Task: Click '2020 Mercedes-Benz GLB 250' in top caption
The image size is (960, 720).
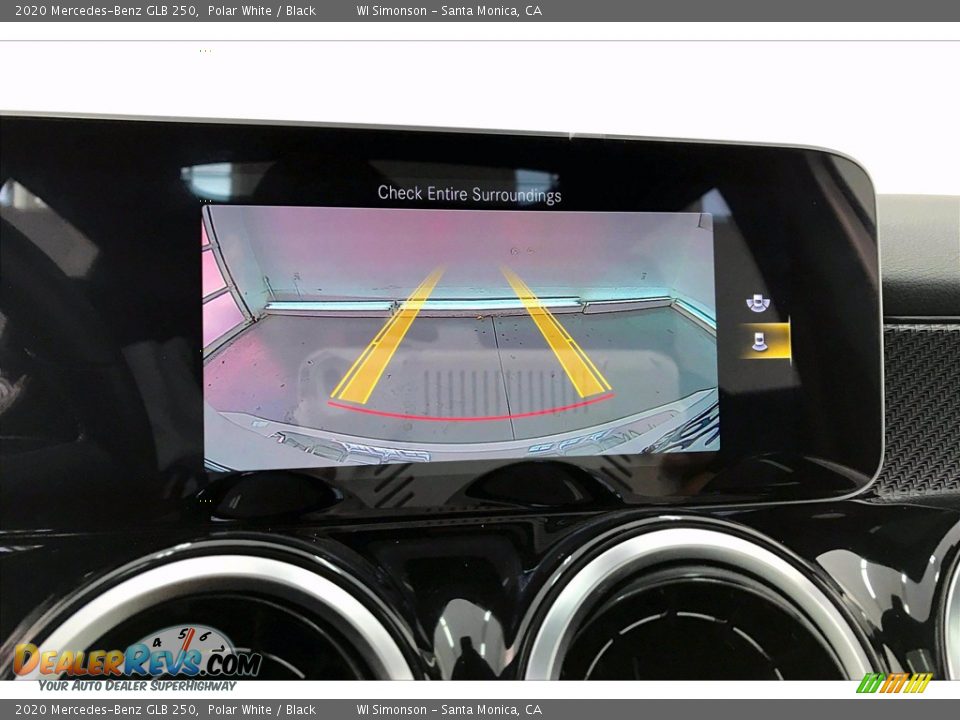Action: tap(107, 10)
